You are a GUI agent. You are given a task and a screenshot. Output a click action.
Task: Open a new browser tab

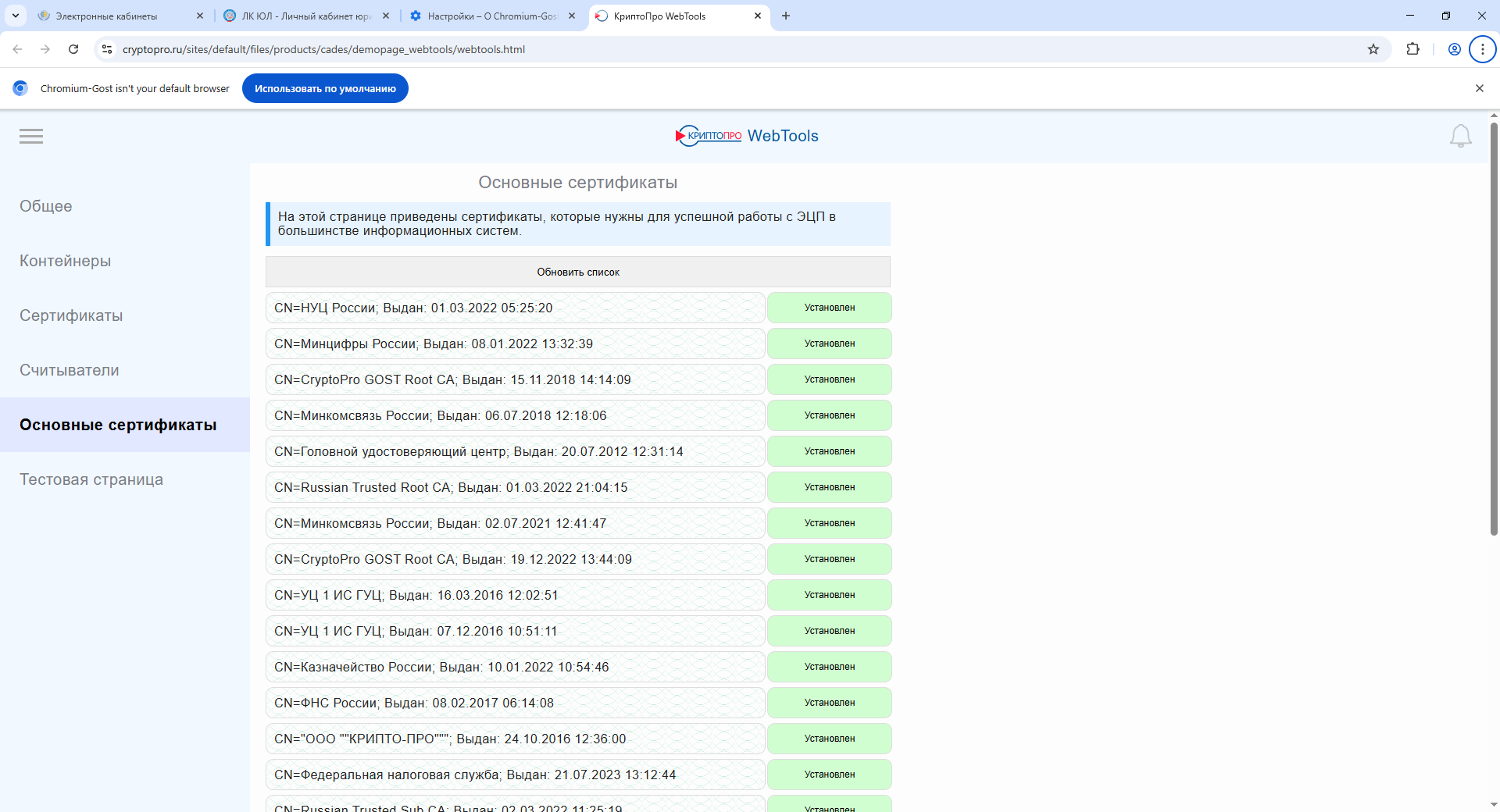(x=786, y=16)
